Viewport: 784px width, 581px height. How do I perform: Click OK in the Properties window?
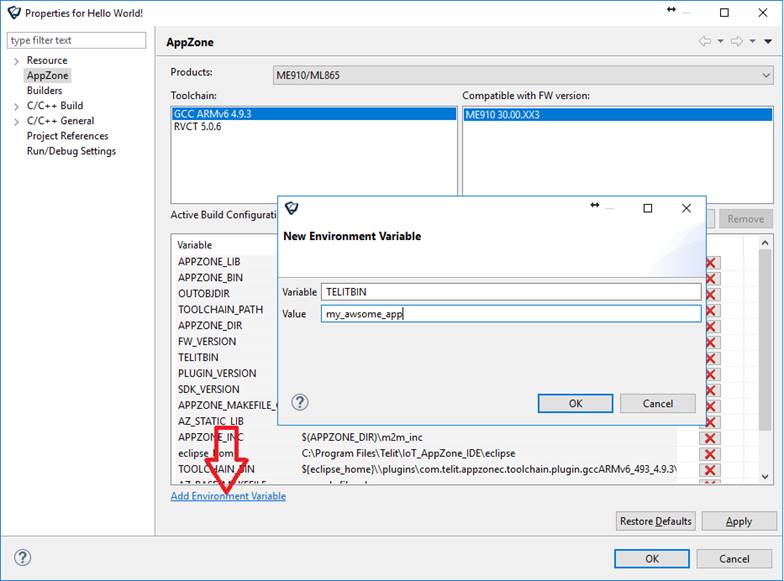pyautogui.click(x=652, y=558)
